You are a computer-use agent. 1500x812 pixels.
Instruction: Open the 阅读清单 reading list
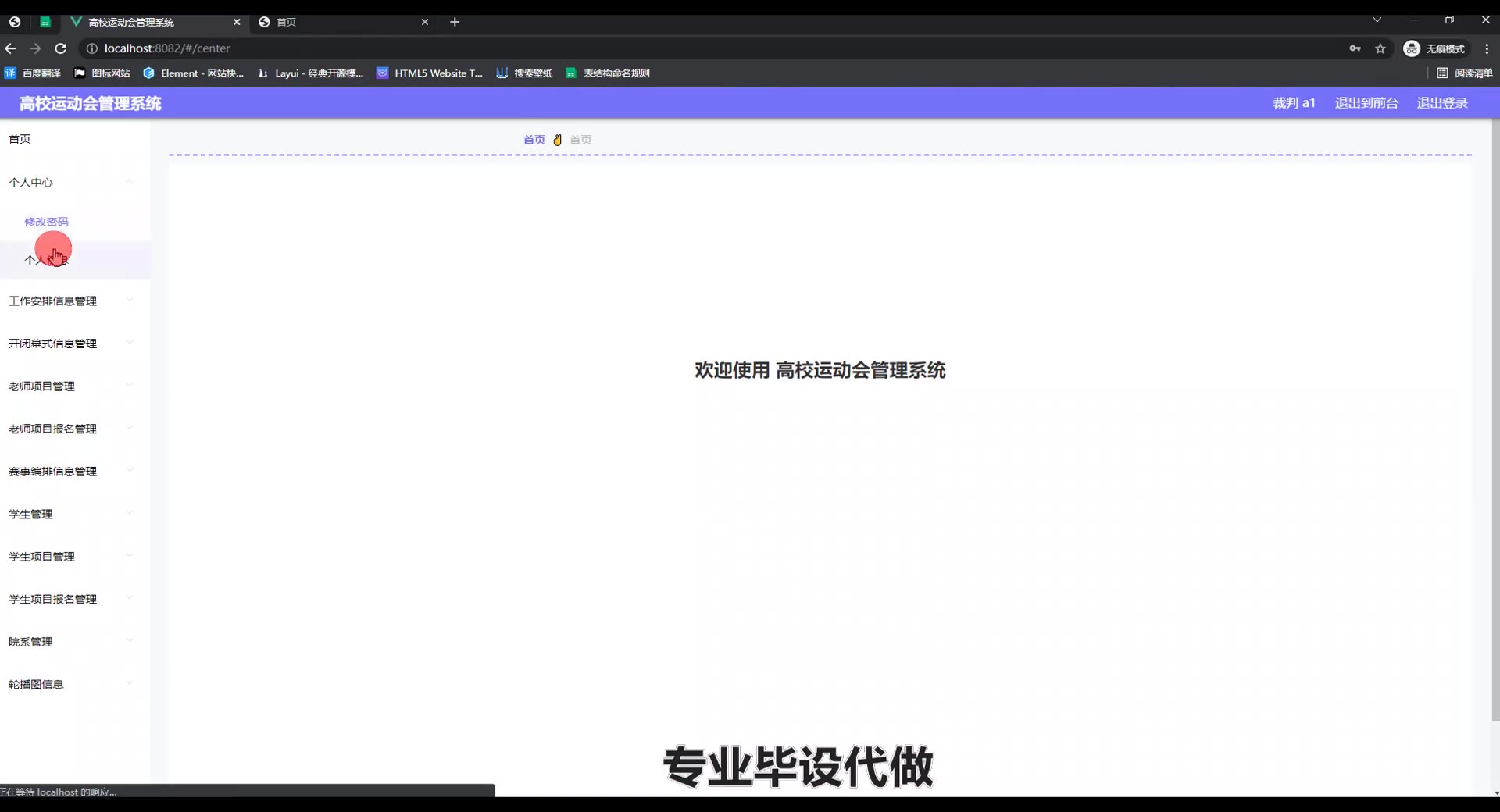[1465, 73]
